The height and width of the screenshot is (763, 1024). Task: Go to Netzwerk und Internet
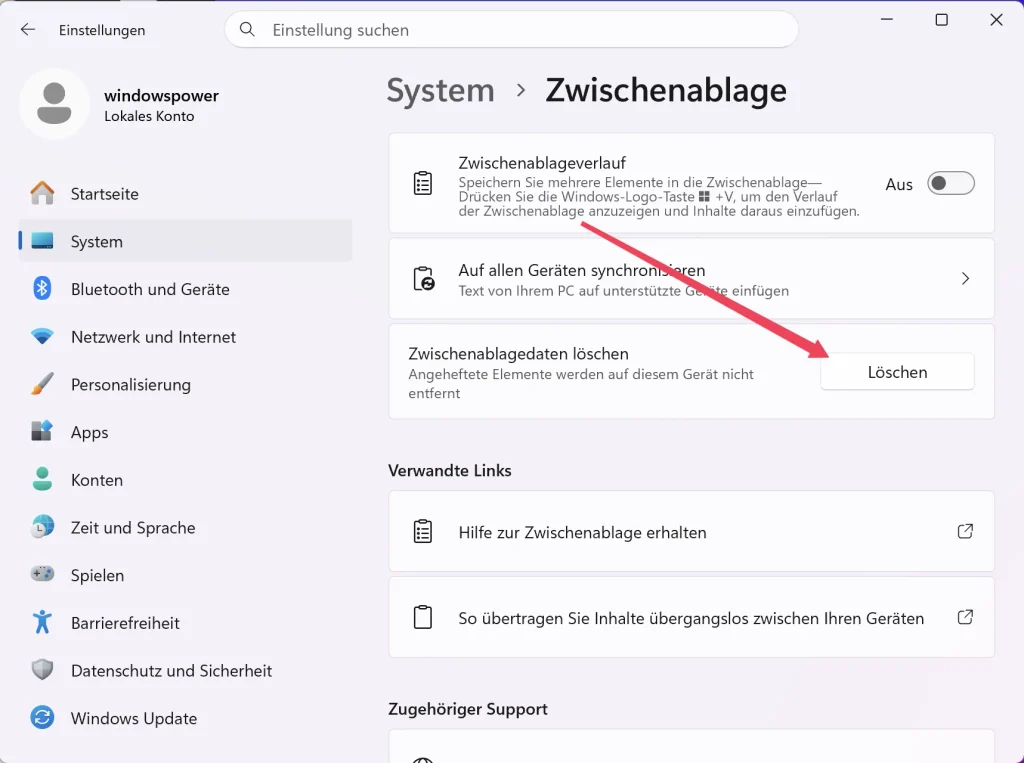pyautogui.click(x=185, y=337)
